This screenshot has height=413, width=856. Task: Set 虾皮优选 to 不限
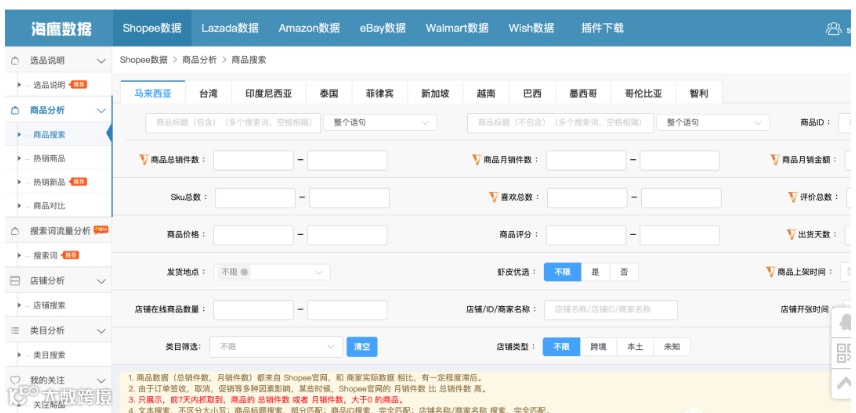click(562, 272)
